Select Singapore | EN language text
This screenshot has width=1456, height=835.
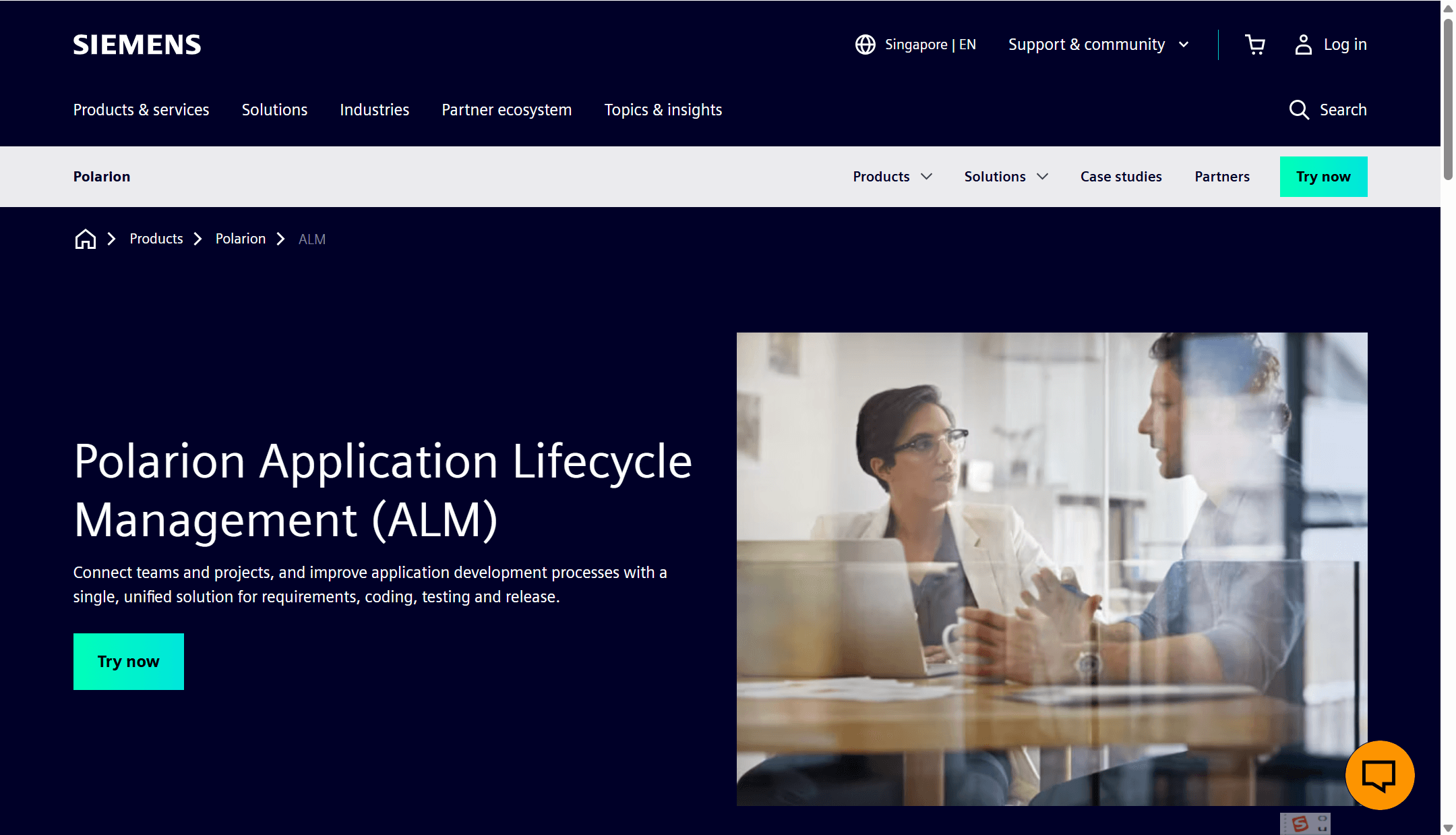click(930, 45)
